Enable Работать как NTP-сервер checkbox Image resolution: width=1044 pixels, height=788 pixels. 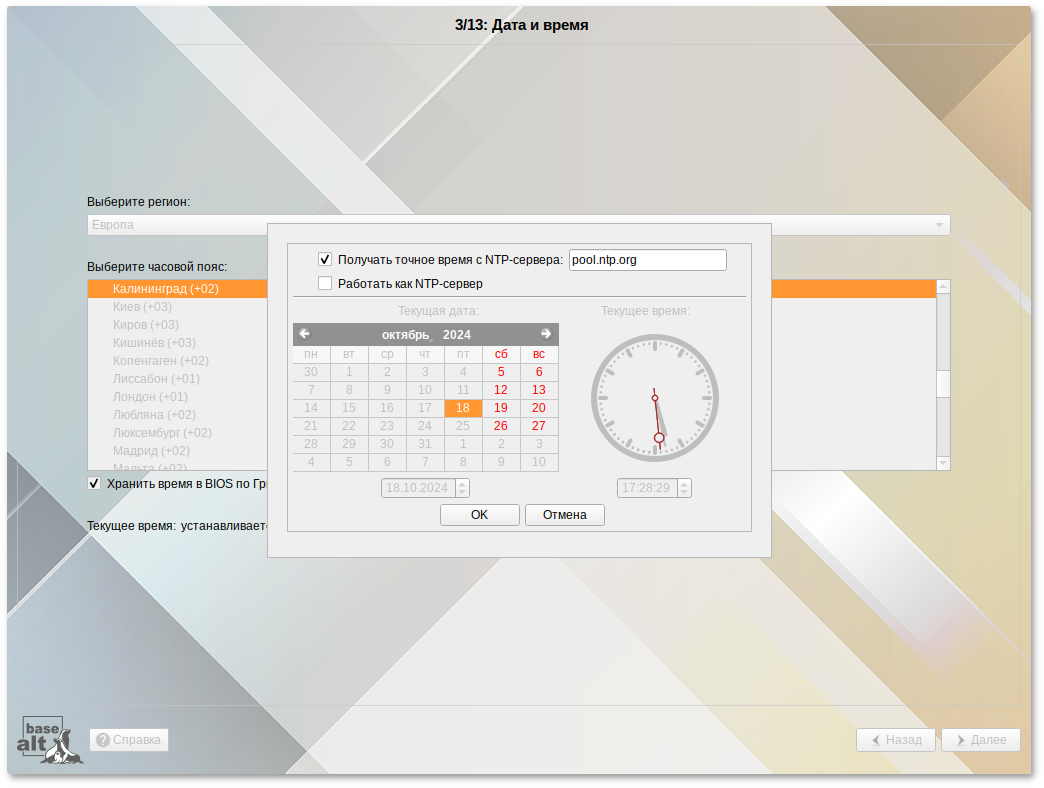(325, 284)
